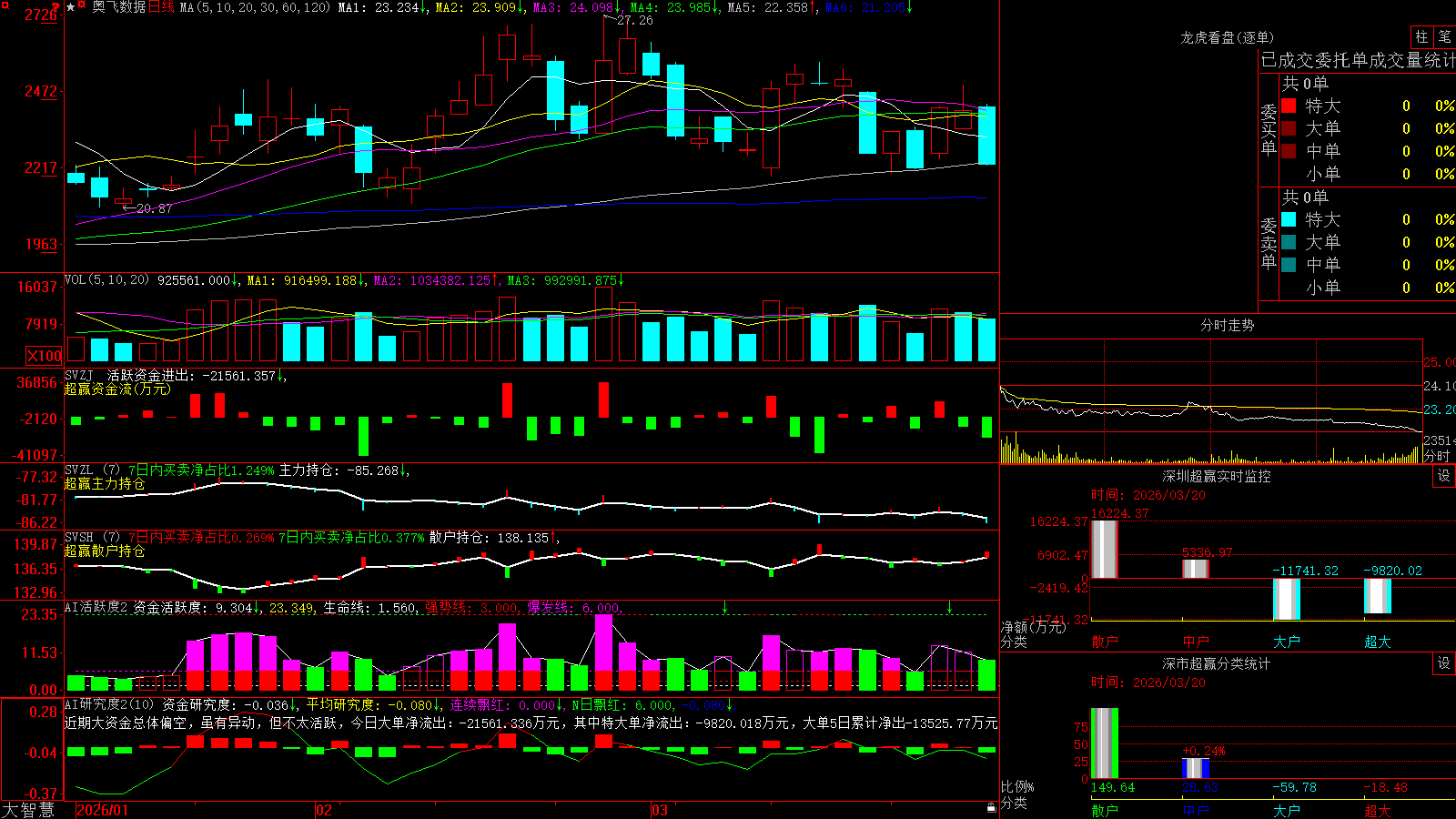The image size is (1456, 819).
Task: Click the star favorite marker before 奥飞数据
Action: click(71, 7)
